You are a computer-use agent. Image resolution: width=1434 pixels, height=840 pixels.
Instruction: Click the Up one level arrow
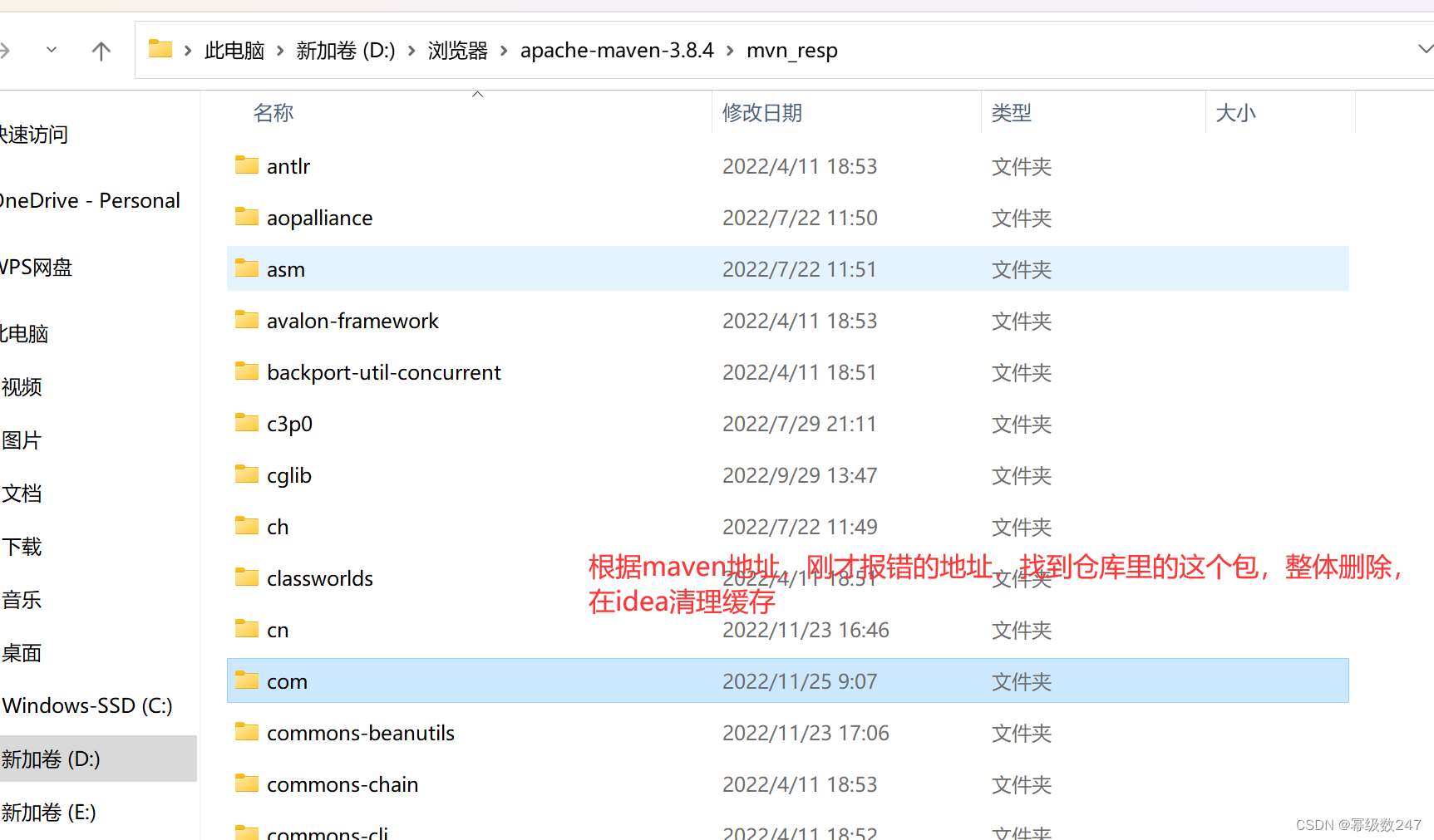[101, 52]
